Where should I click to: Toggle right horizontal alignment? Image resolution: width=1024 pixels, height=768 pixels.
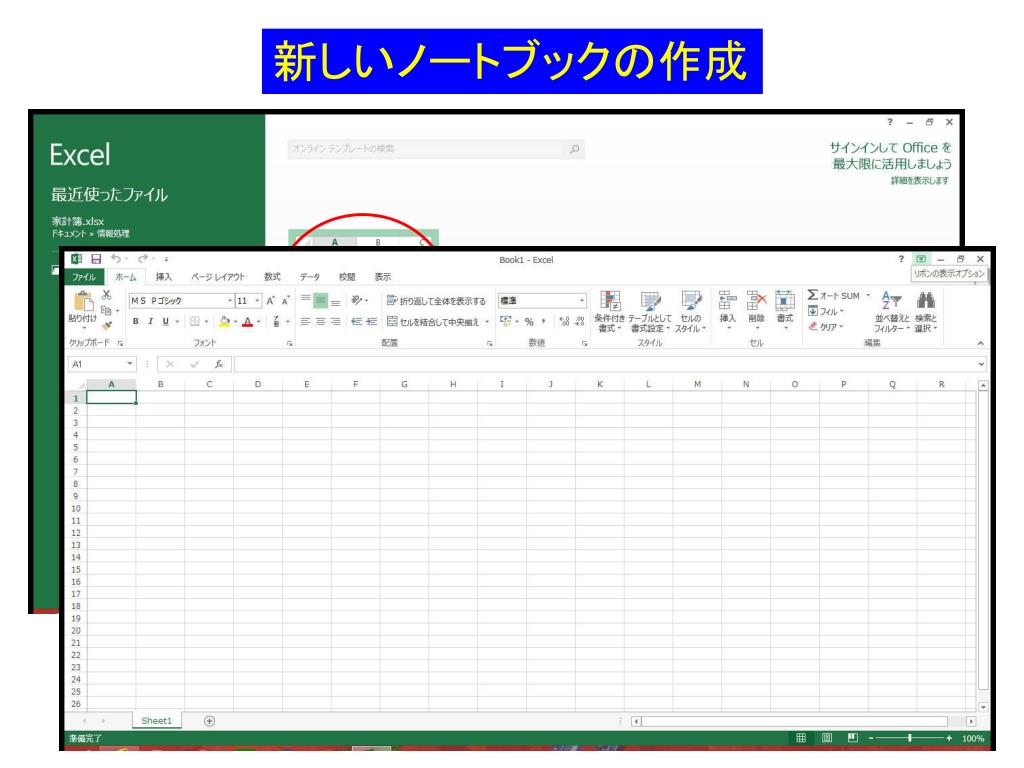click(335, 321)
